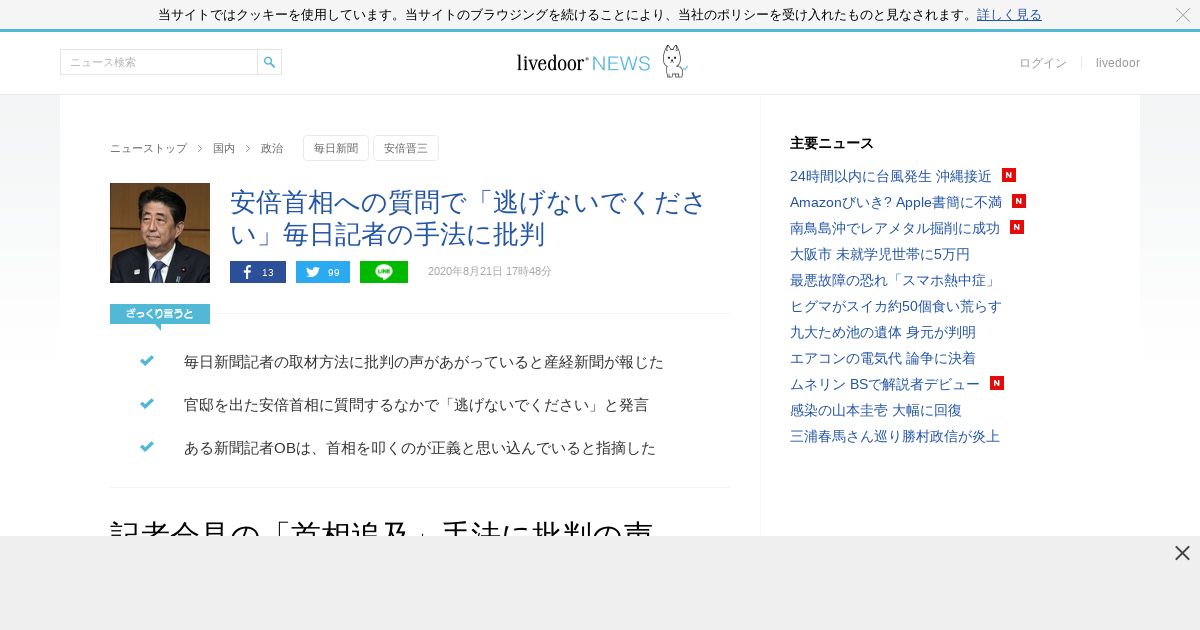Click summary text ある新聞記者OBは、首相を叩く
This screenshot has width=1200, height=630.
pos(420,448)
